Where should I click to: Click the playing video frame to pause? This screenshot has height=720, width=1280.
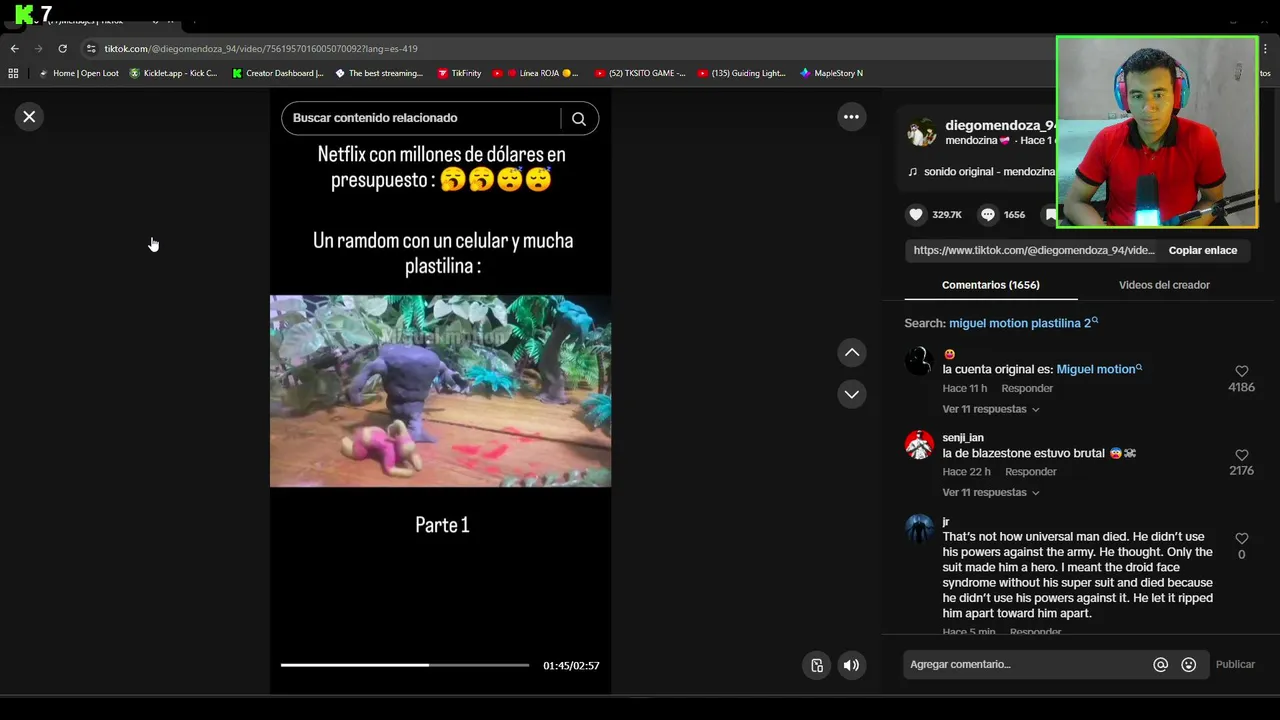(440, 391)
